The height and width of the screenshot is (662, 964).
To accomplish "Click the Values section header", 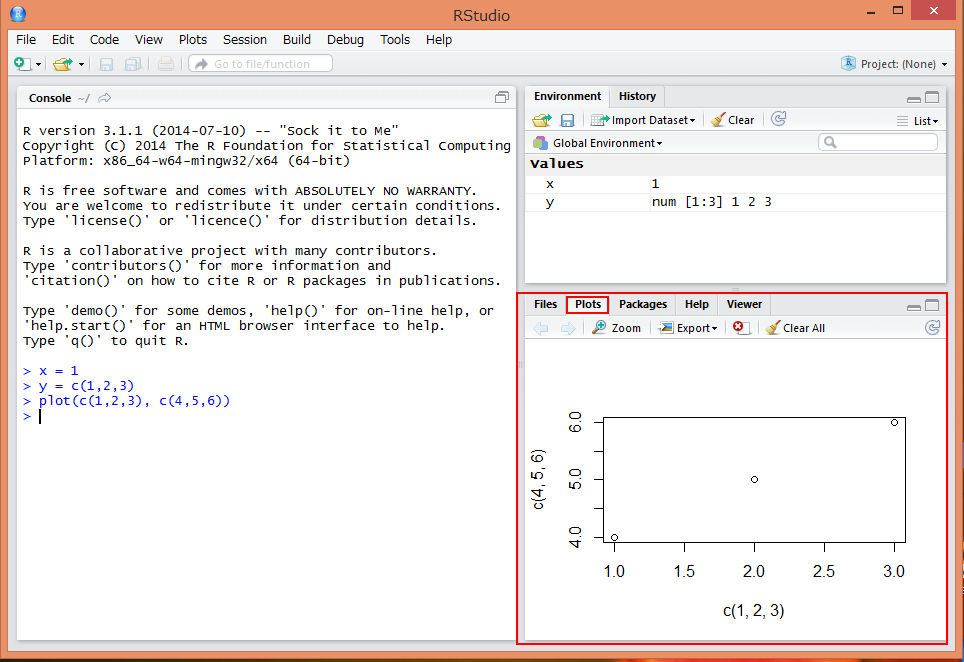I will coord(735,164).
